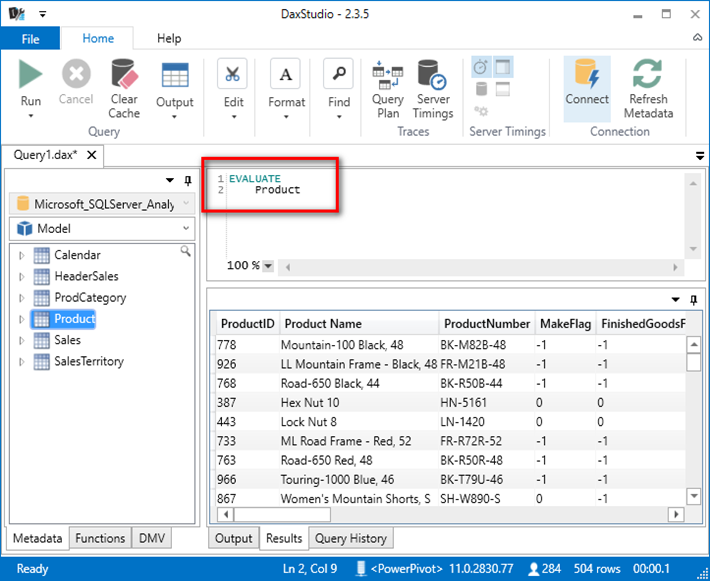710x581 pixels.
Task: Click the results grid scroll-down arrow
Action: click(x=693, y=496)
